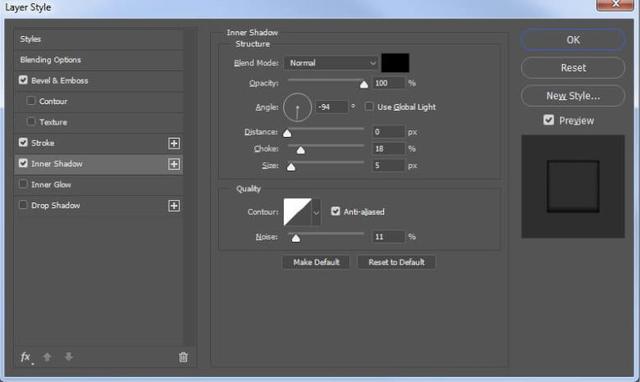Click the delete effect trash icon
The image size is (640, 382).
point(183,358)
